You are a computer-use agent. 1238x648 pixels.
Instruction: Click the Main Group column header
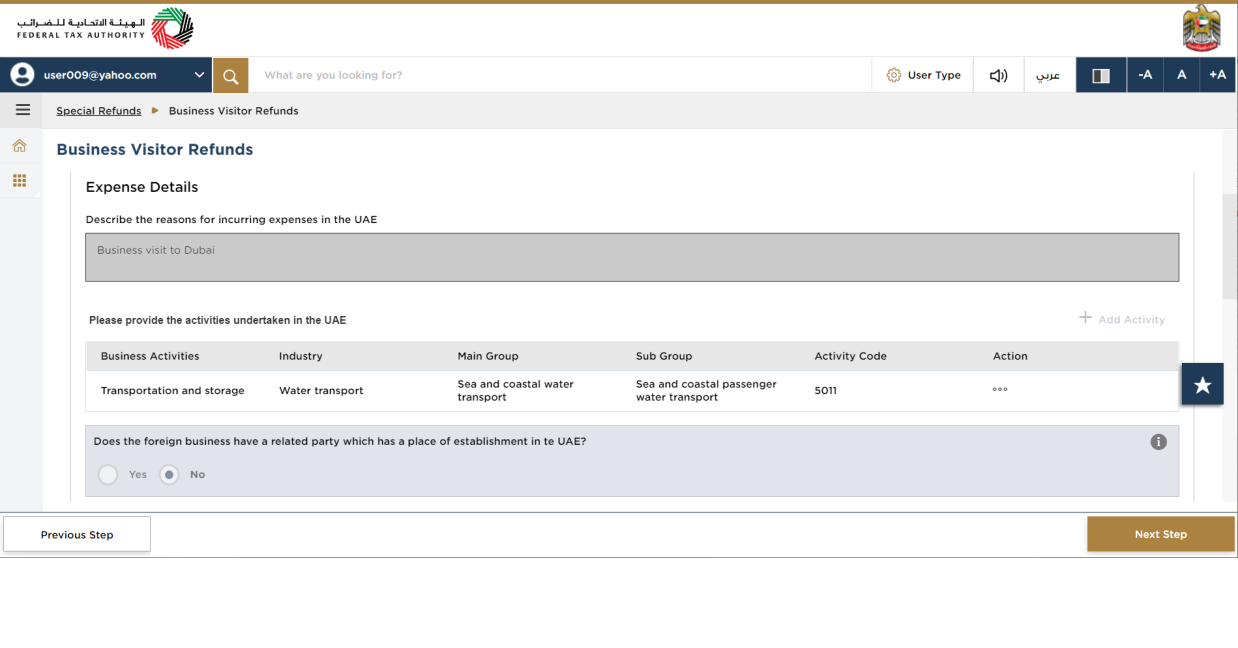(488, 356)
